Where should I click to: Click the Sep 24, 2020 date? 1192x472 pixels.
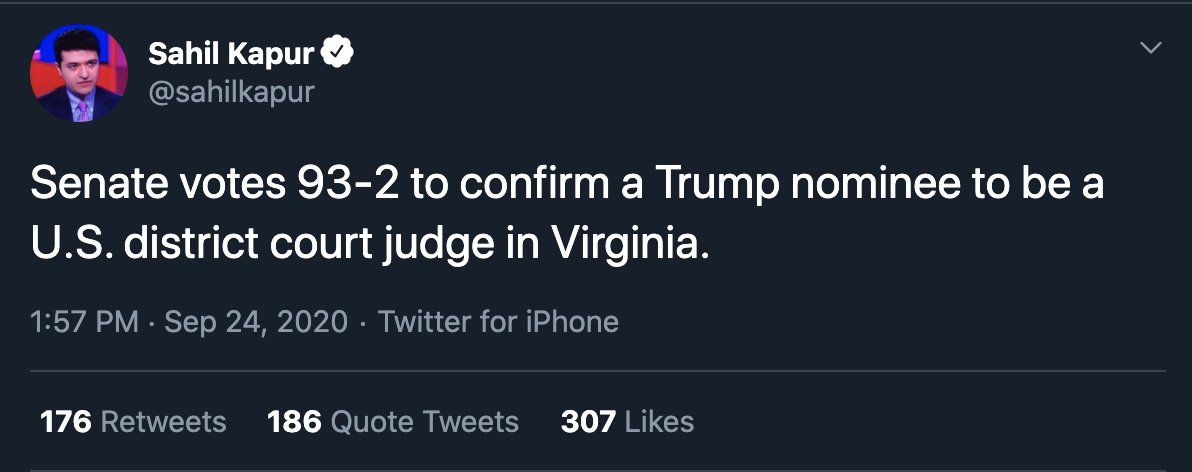pyautogui.click(x=256, y=322)
